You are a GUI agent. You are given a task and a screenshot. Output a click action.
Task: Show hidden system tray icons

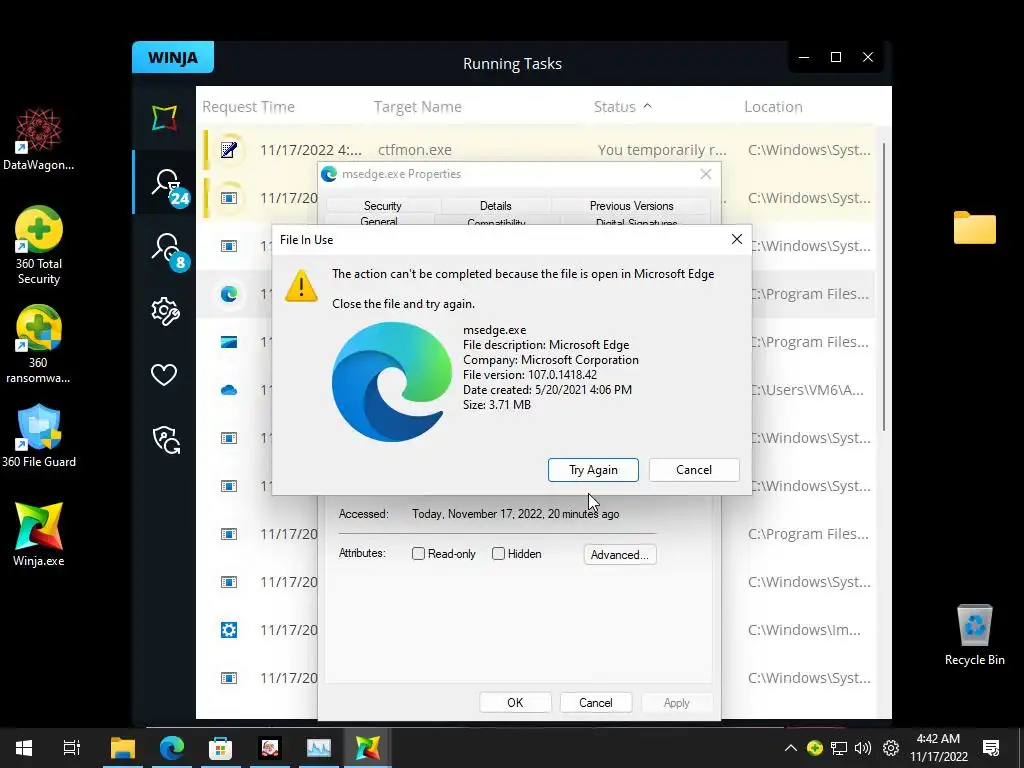point(790,748)
